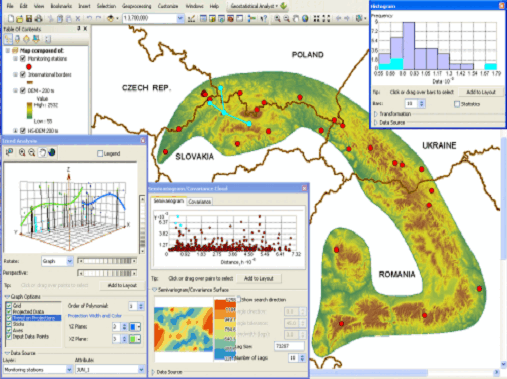This screenshot has height=379, width=507.
Task: Click the Add to Layout button in the Histogram window
Action: pyautogui.click(x=481, y=92)
